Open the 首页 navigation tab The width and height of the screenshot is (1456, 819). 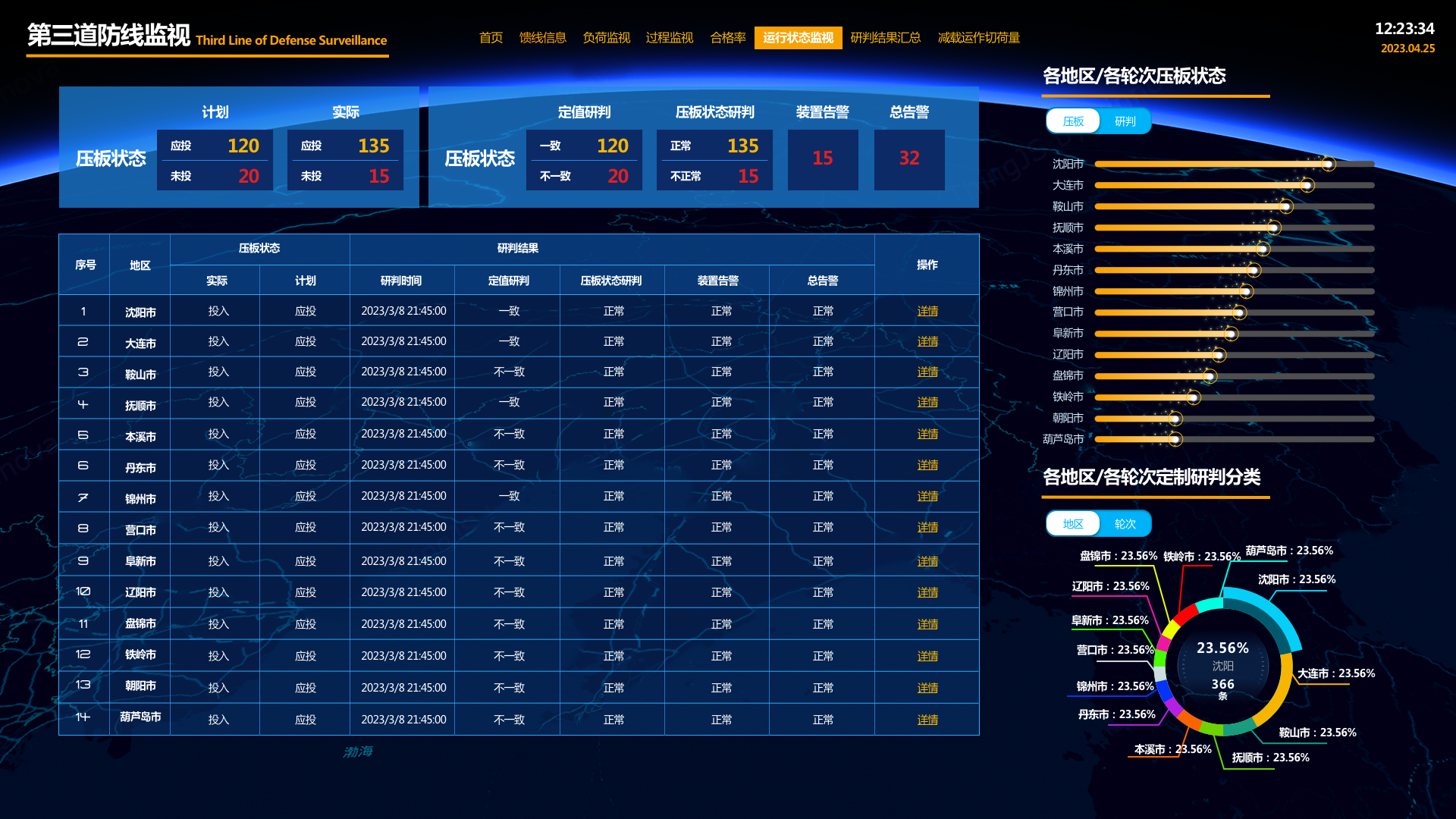coord(491,38)
